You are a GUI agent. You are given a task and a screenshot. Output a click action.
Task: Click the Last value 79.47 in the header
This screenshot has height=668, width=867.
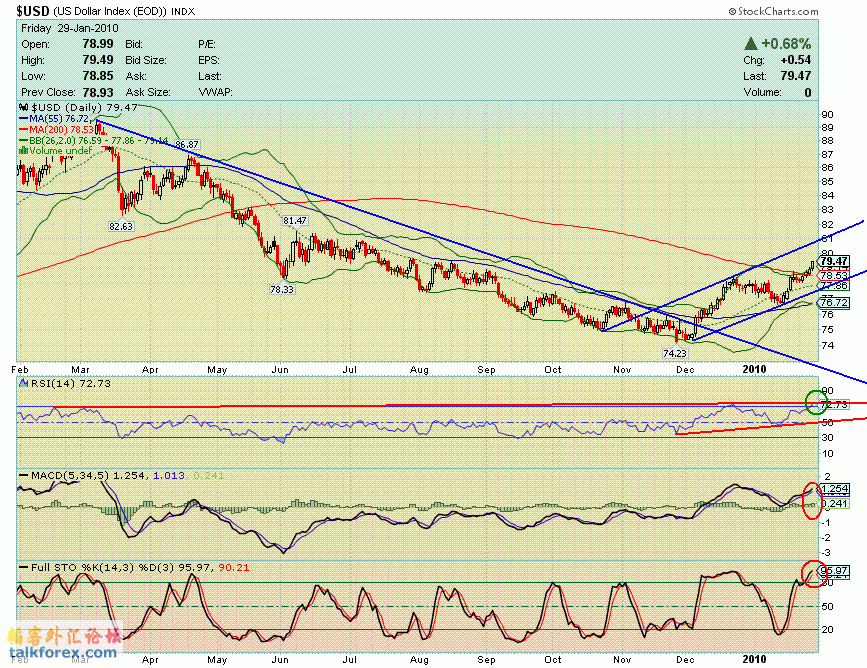(x=796, y=76)
